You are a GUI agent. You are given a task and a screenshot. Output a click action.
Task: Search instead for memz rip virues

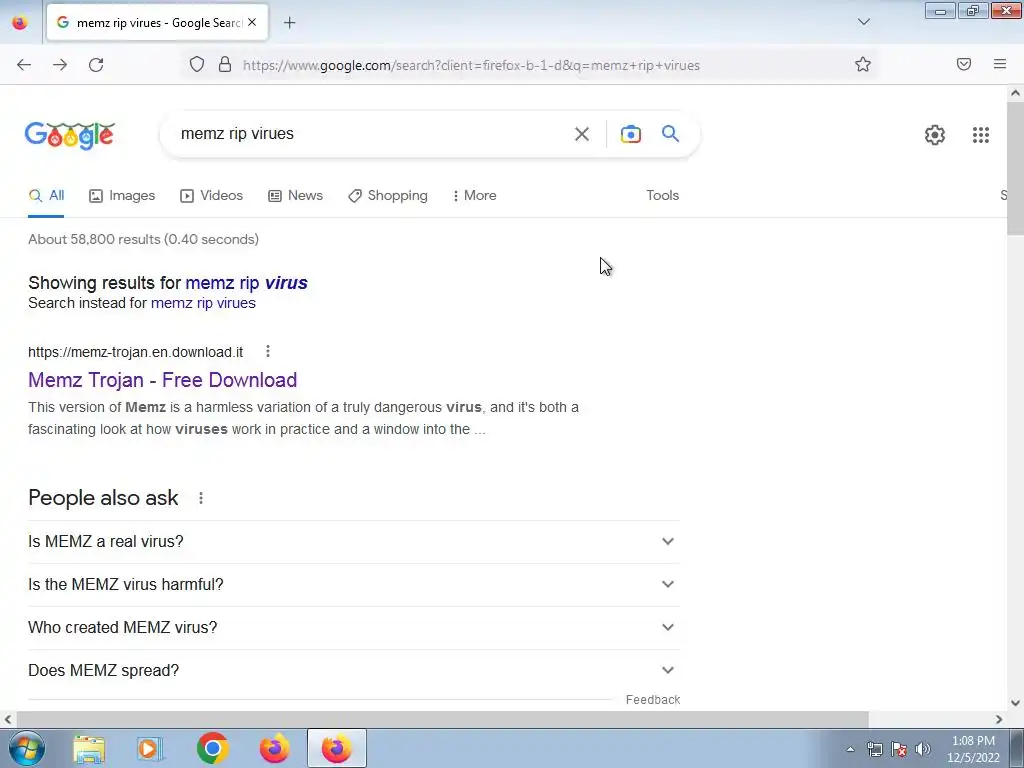click(203, 303)
